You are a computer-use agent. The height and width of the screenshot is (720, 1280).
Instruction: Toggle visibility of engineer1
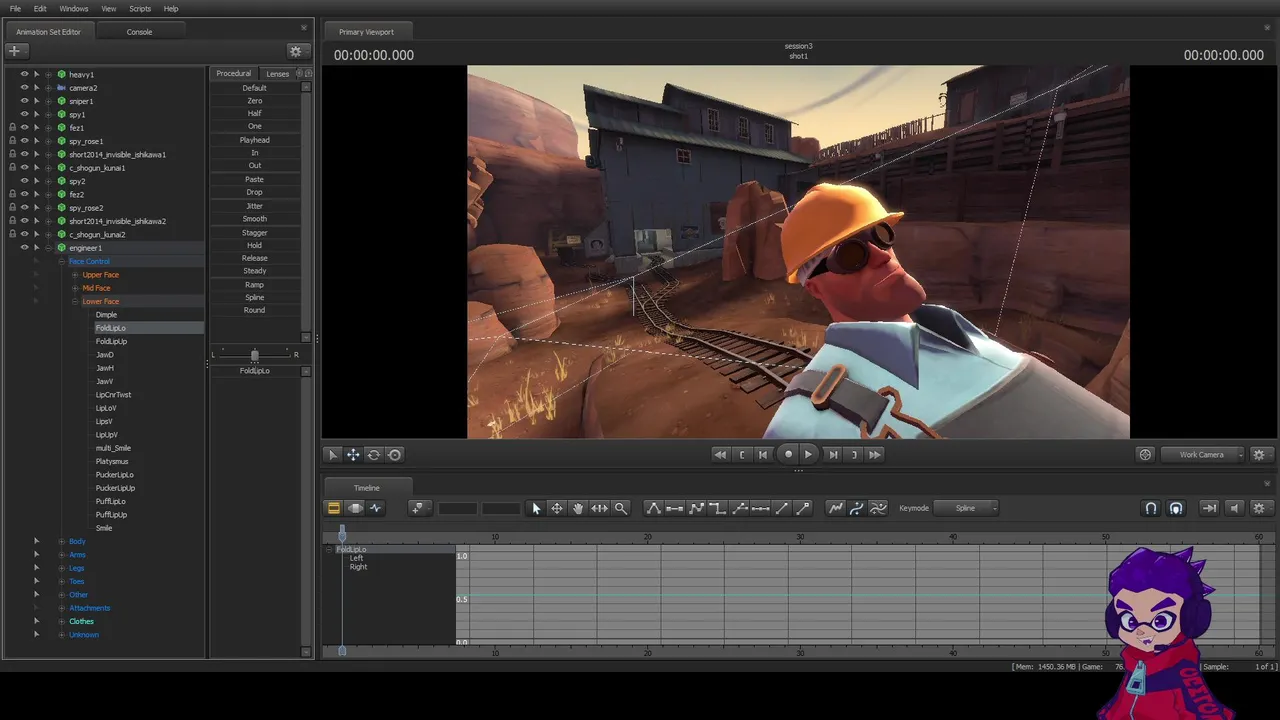click(x=24, y=248)
